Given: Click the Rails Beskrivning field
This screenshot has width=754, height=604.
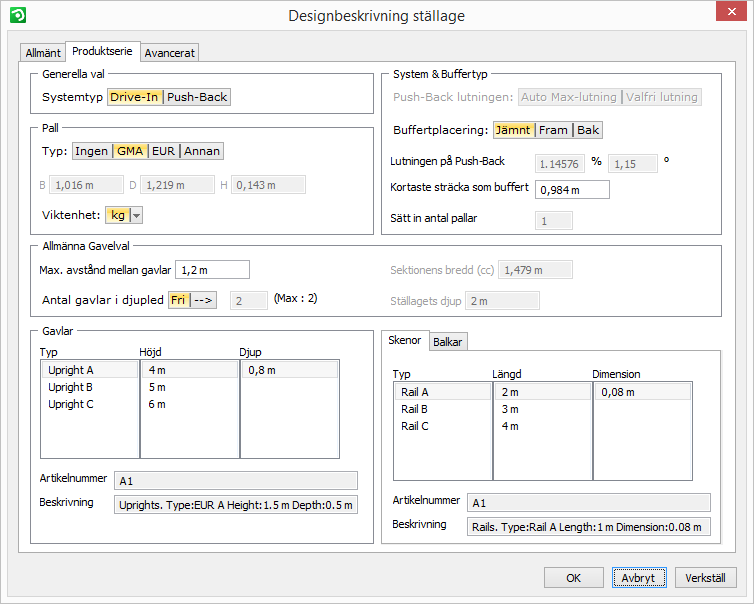Looking at the screenshot, I should coord(589,527).
